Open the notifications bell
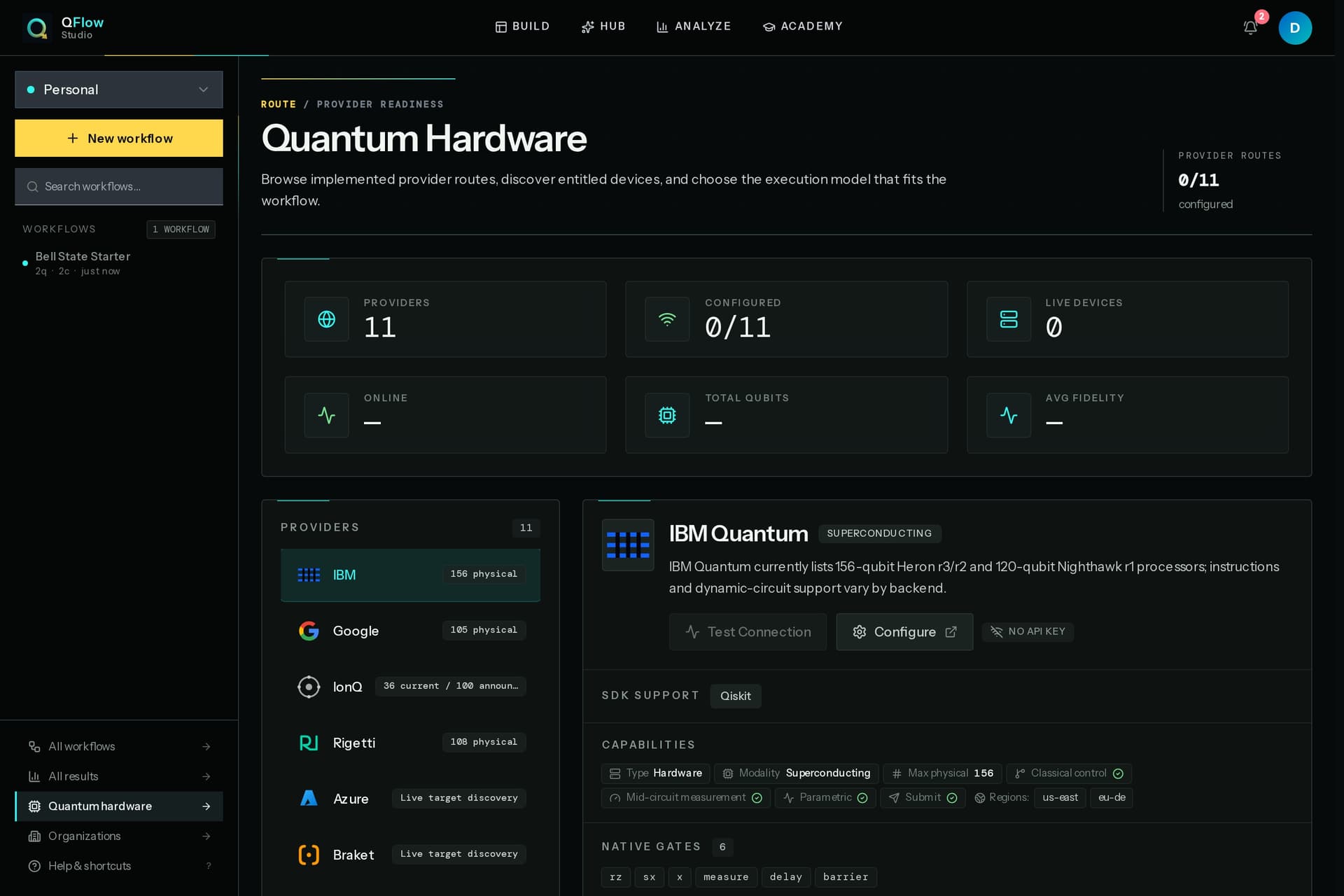Image resolution: width=1344 pixels, height=896 pixels. click(x=1250, y=28)
